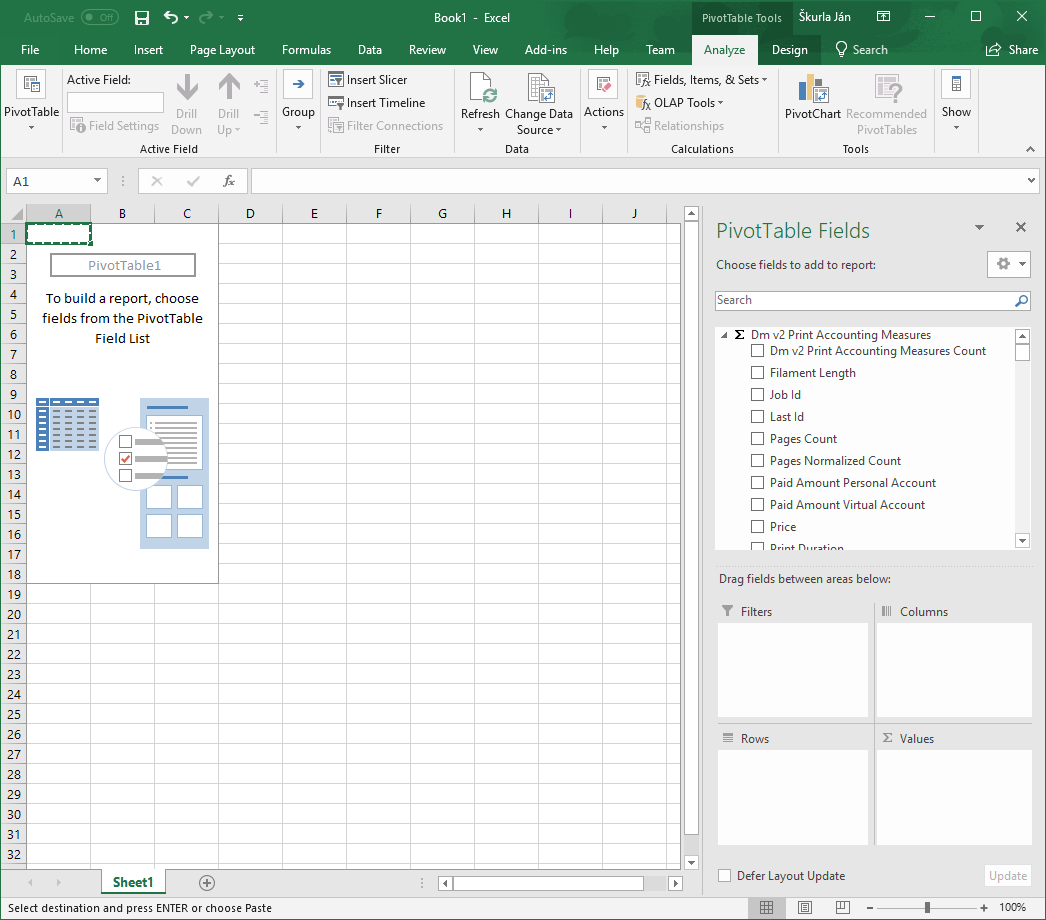
Task: Open Fields, Items, & Sets menu
Action: [x=702, y=79]
